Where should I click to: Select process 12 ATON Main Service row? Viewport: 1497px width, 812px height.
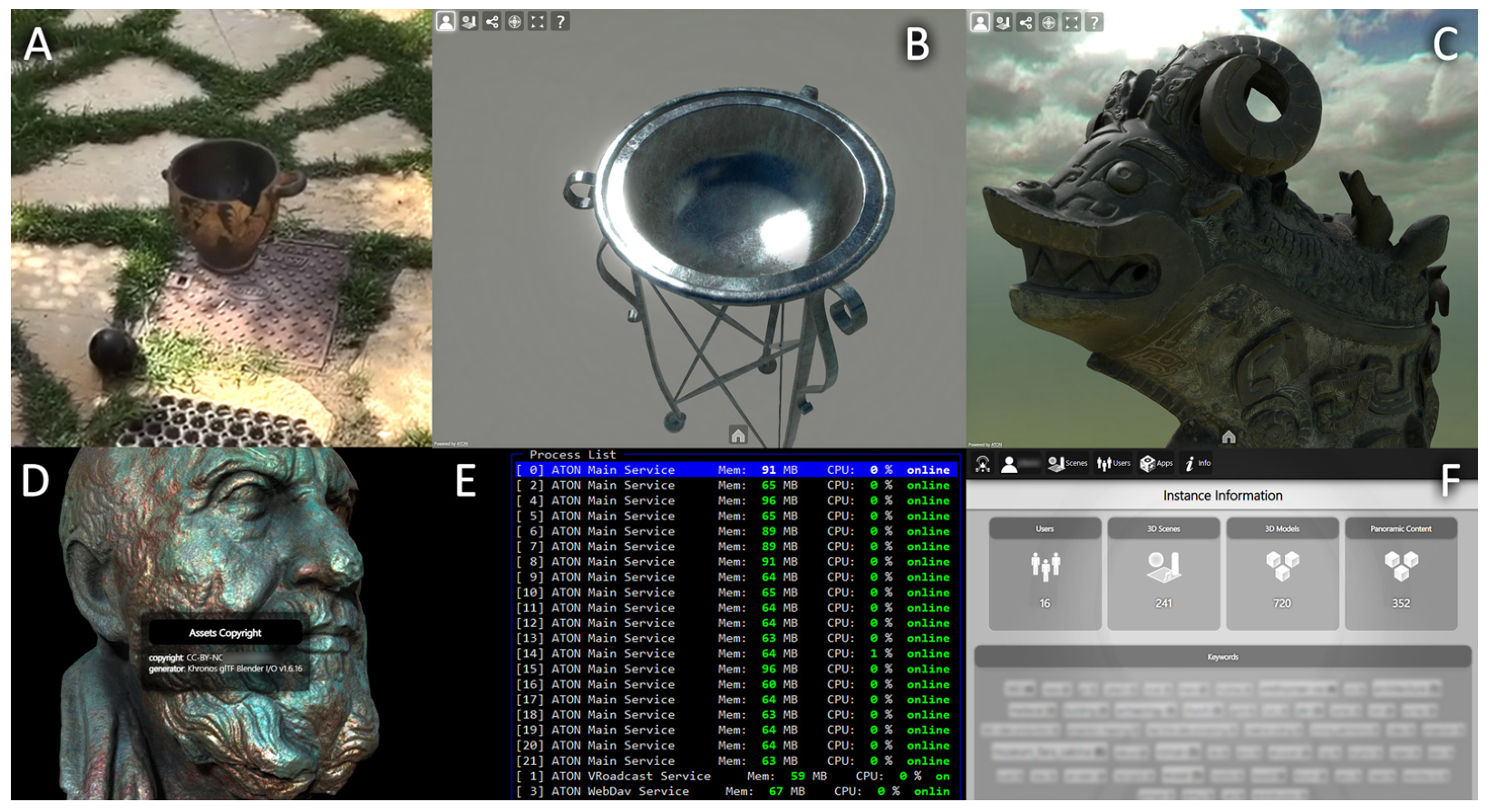(735, 623)
